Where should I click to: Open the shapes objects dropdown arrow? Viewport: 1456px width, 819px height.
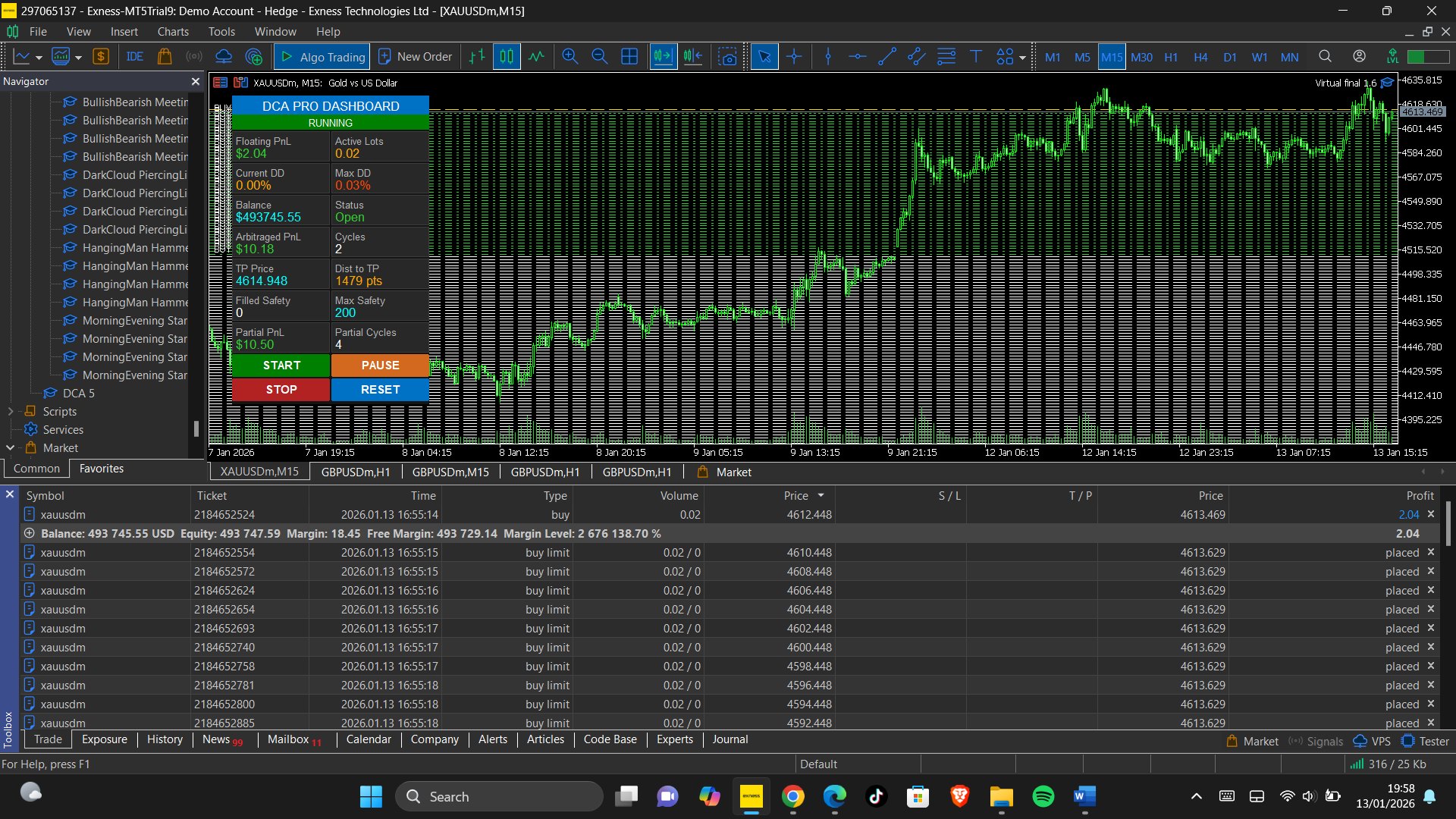(x=1022, y=58)
